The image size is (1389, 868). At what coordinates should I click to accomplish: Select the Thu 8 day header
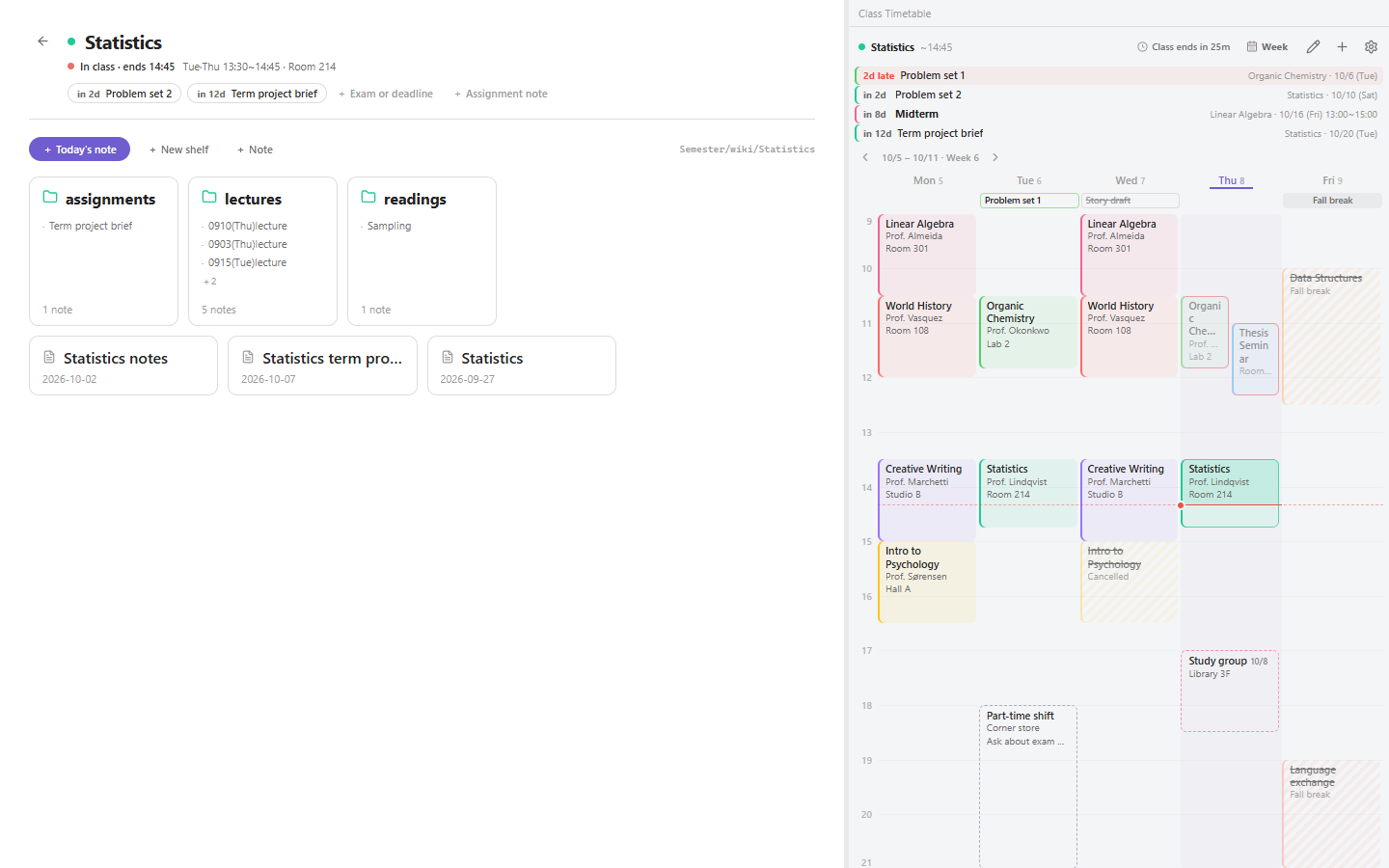click(x=1231, y=180)
